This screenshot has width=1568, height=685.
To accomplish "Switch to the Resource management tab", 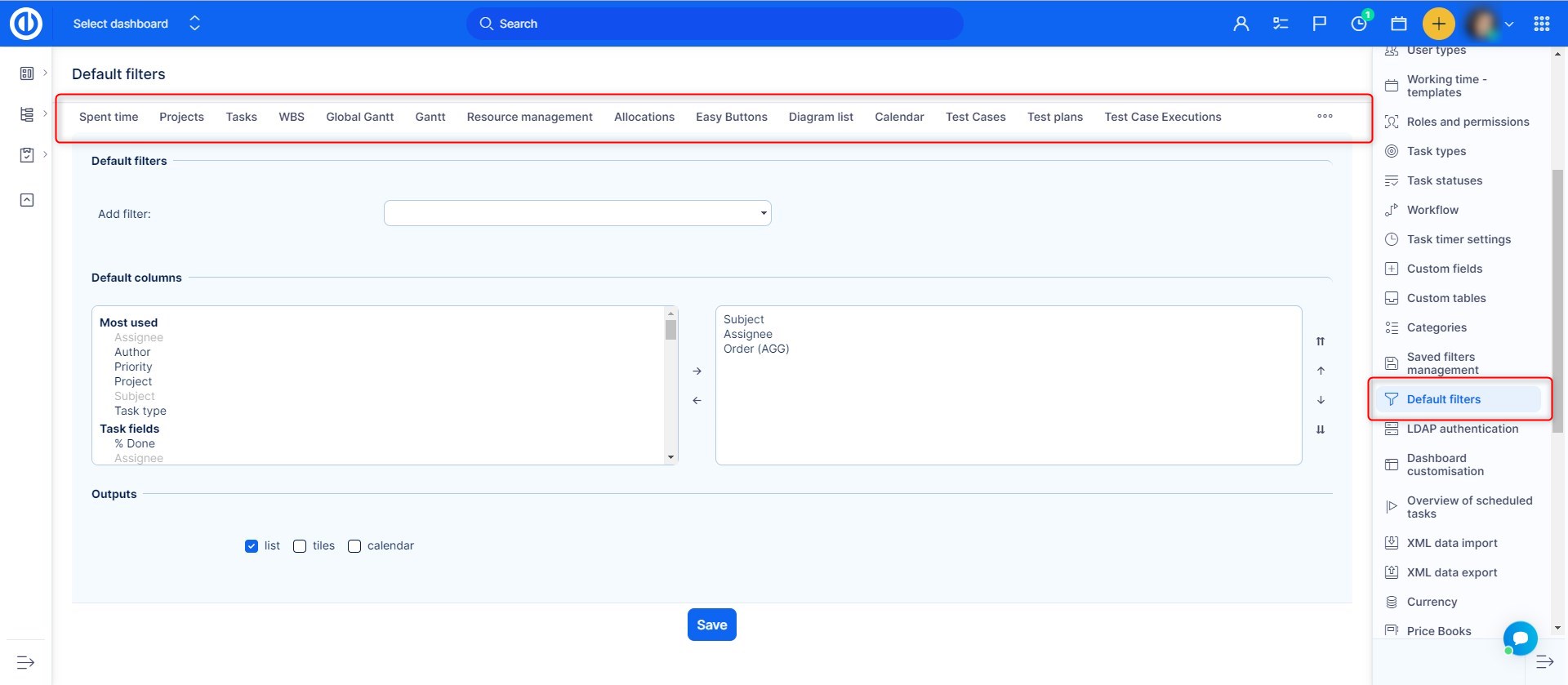I will 529,117.
